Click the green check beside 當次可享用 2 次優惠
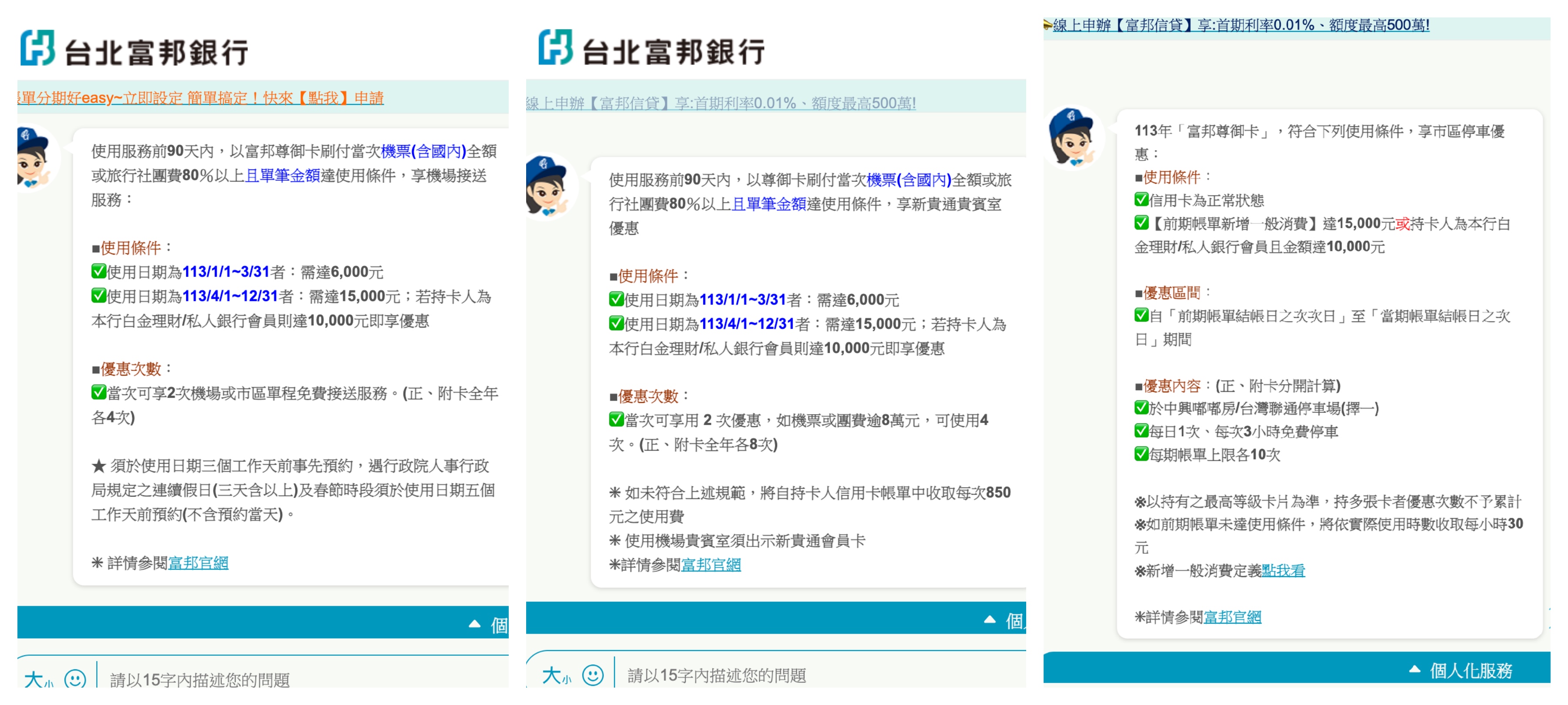The height and width of the screenshot is (705, 1568). click(616, 419)
